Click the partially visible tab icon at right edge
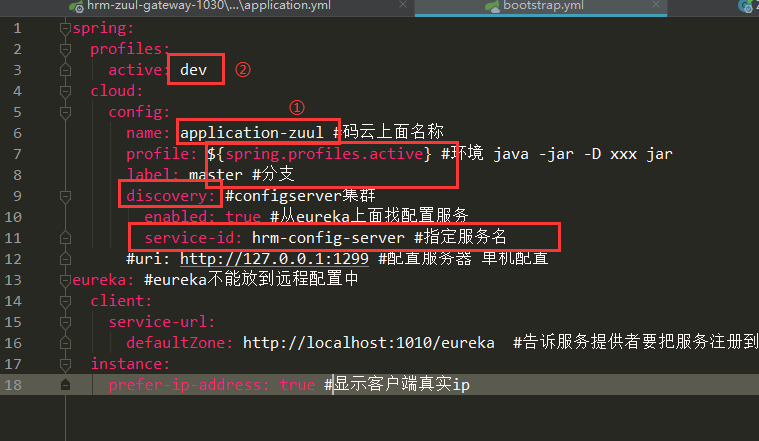Image resolution: width=759 pixels, height=441 pixels. click(748, 7)
